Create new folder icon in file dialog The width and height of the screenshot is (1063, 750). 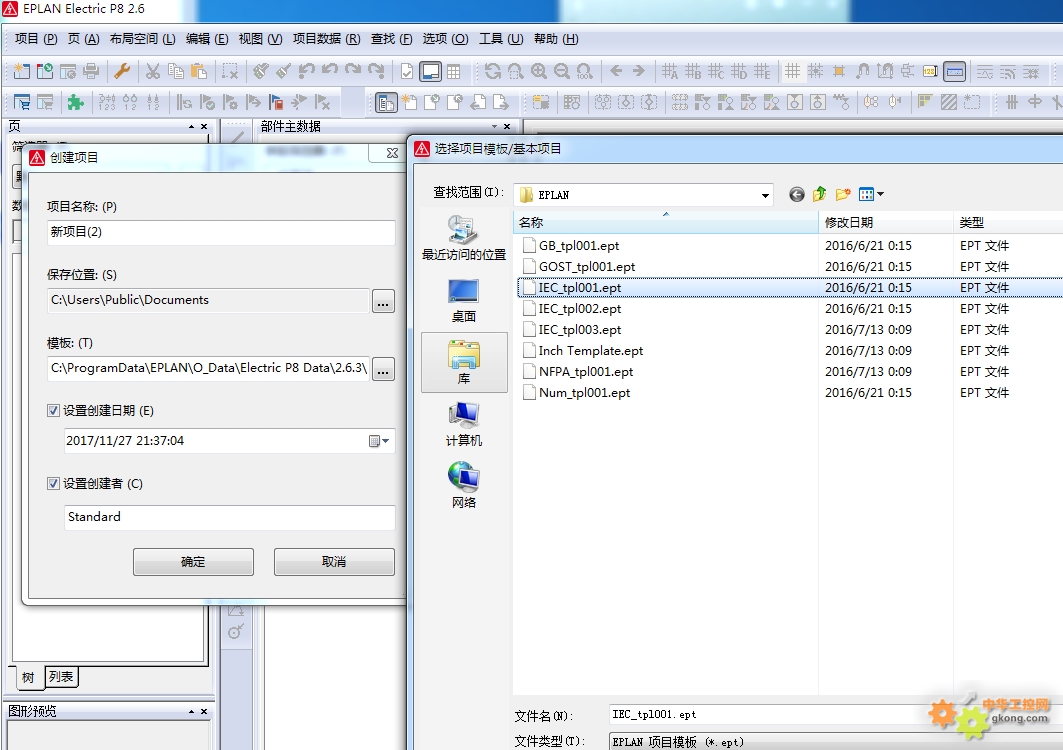click(843, 195)
